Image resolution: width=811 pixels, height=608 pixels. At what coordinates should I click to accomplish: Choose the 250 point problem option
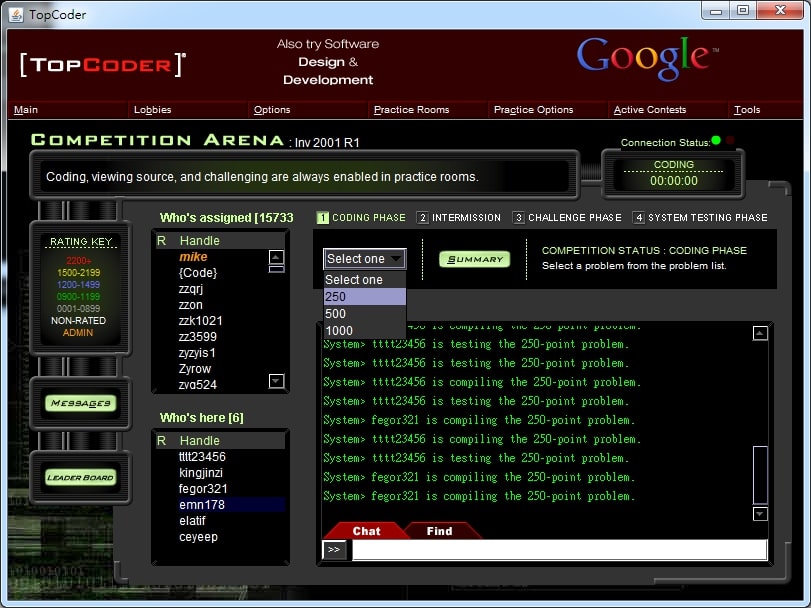point(365,297)
